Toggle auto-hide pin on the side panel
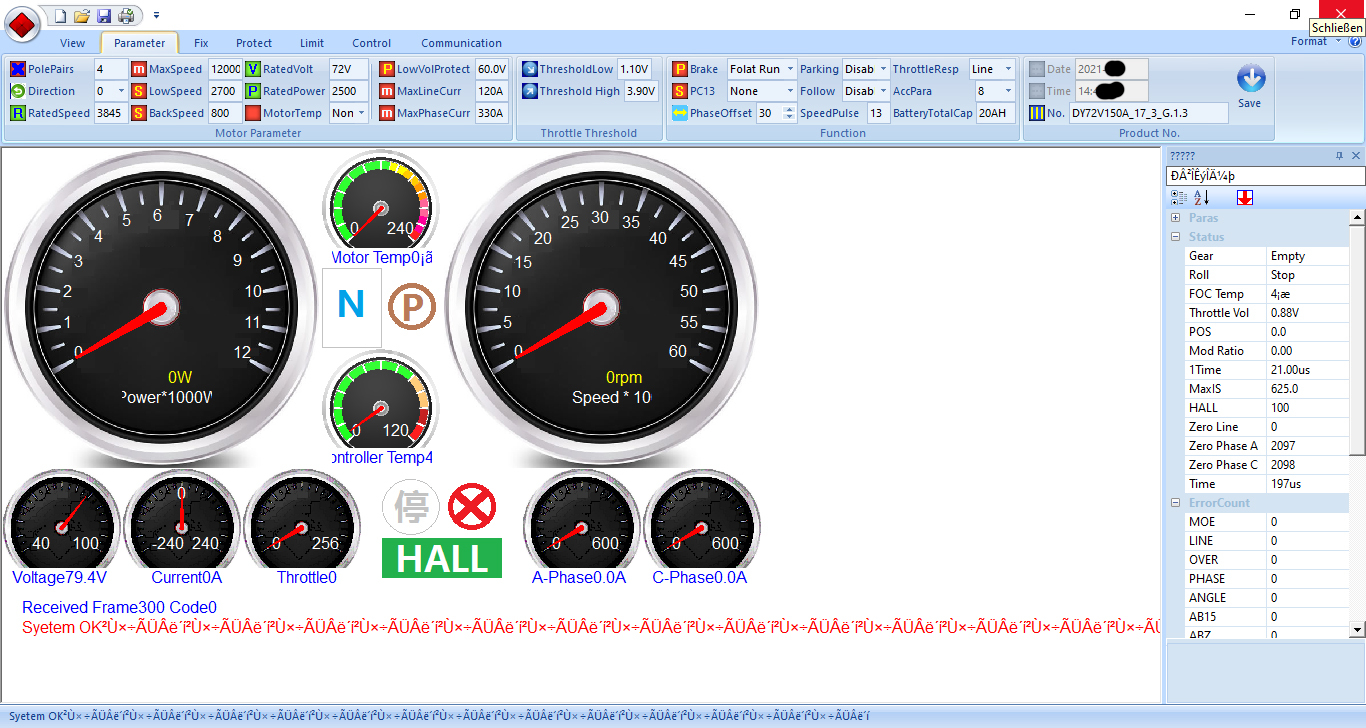The width and height of the screenshot is (1366, 728). click(x=1339, y=156)
